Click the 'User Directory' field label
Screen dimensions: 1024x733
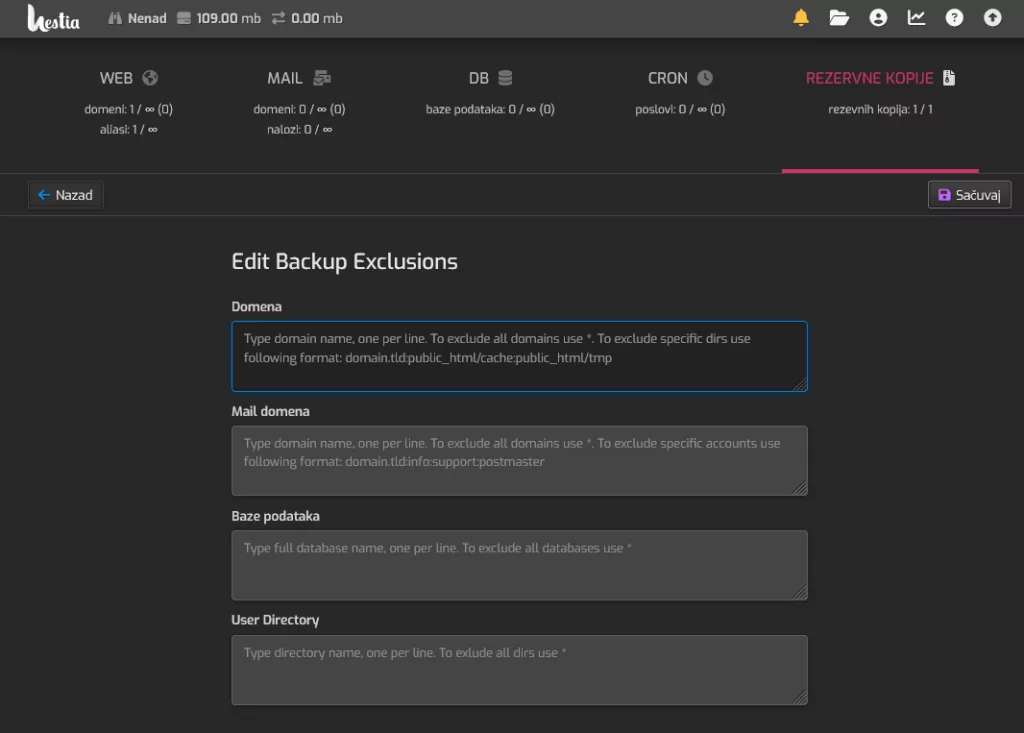coord(275,620)
